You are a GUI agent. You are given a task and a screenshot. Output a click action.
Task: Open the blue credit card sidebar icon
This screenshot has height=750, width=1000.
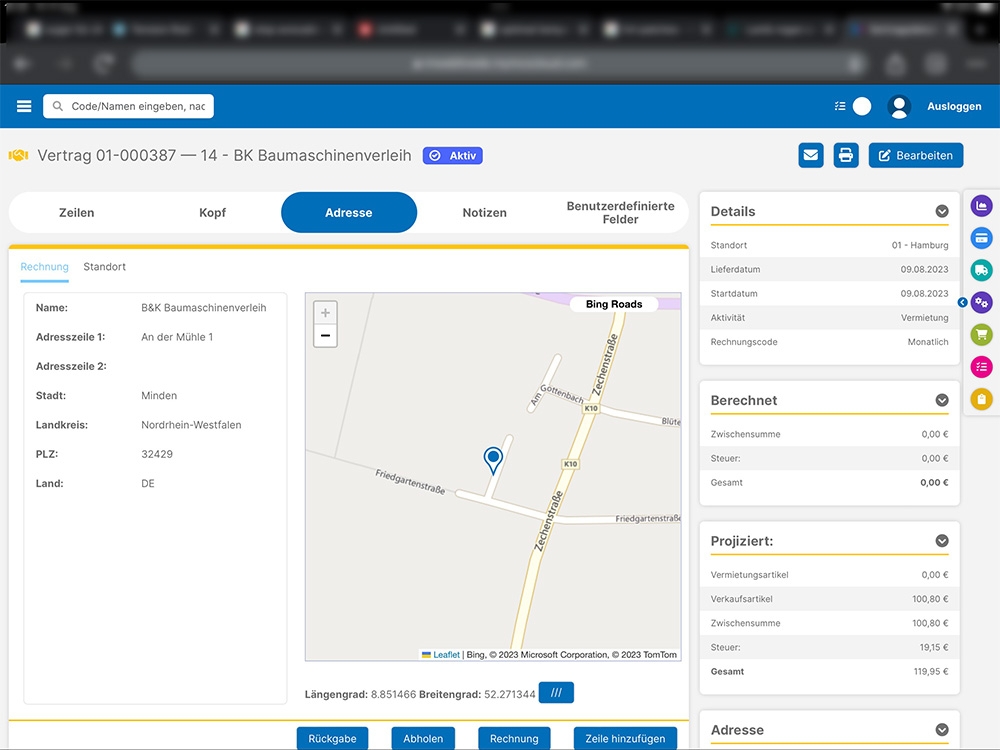982,238
